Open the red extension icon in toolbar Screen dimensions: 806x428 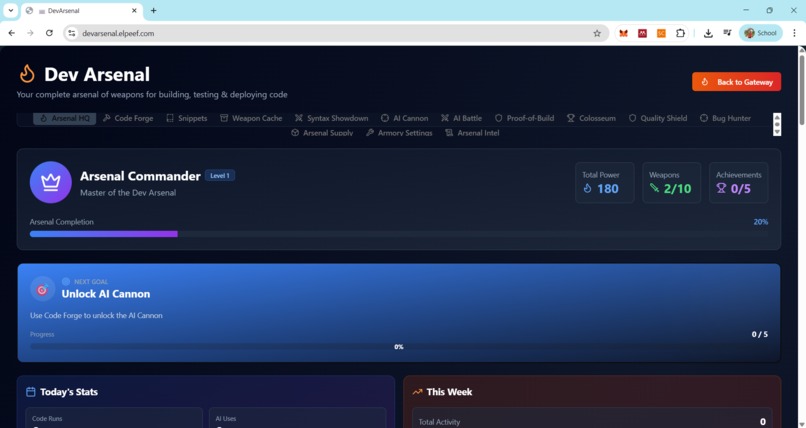pos(642,33)
